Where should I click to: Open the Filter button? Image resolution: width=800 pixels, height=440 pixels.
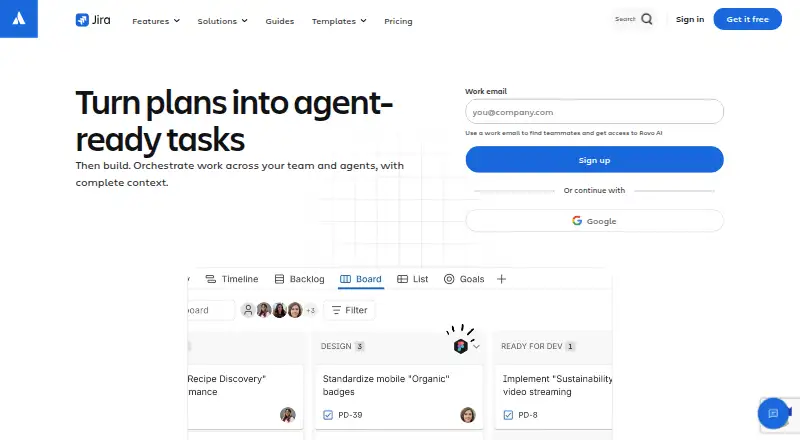click(349, 310)
